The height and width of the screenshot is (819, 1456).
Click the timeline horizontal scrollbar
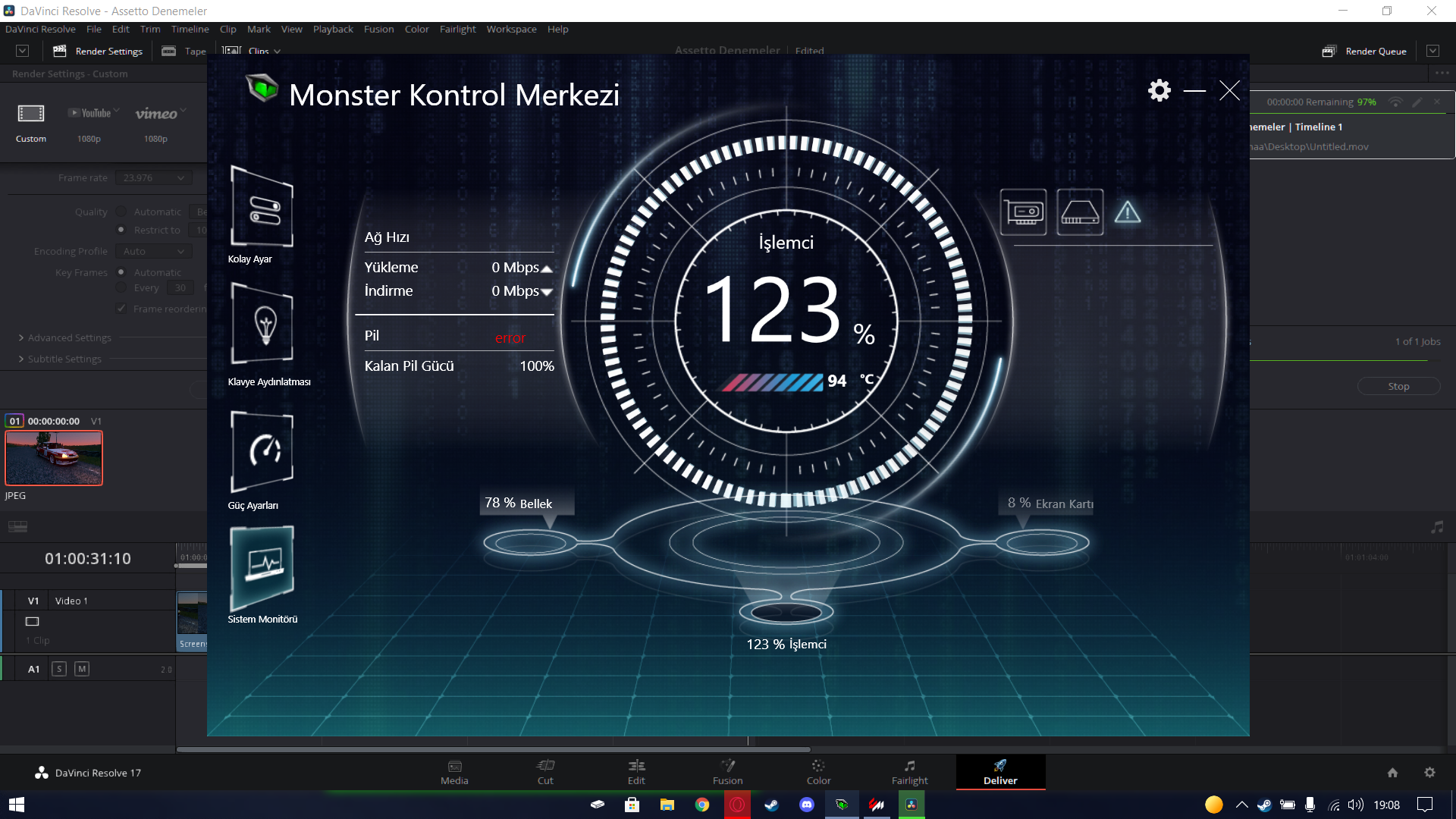[x=493, y=749]
